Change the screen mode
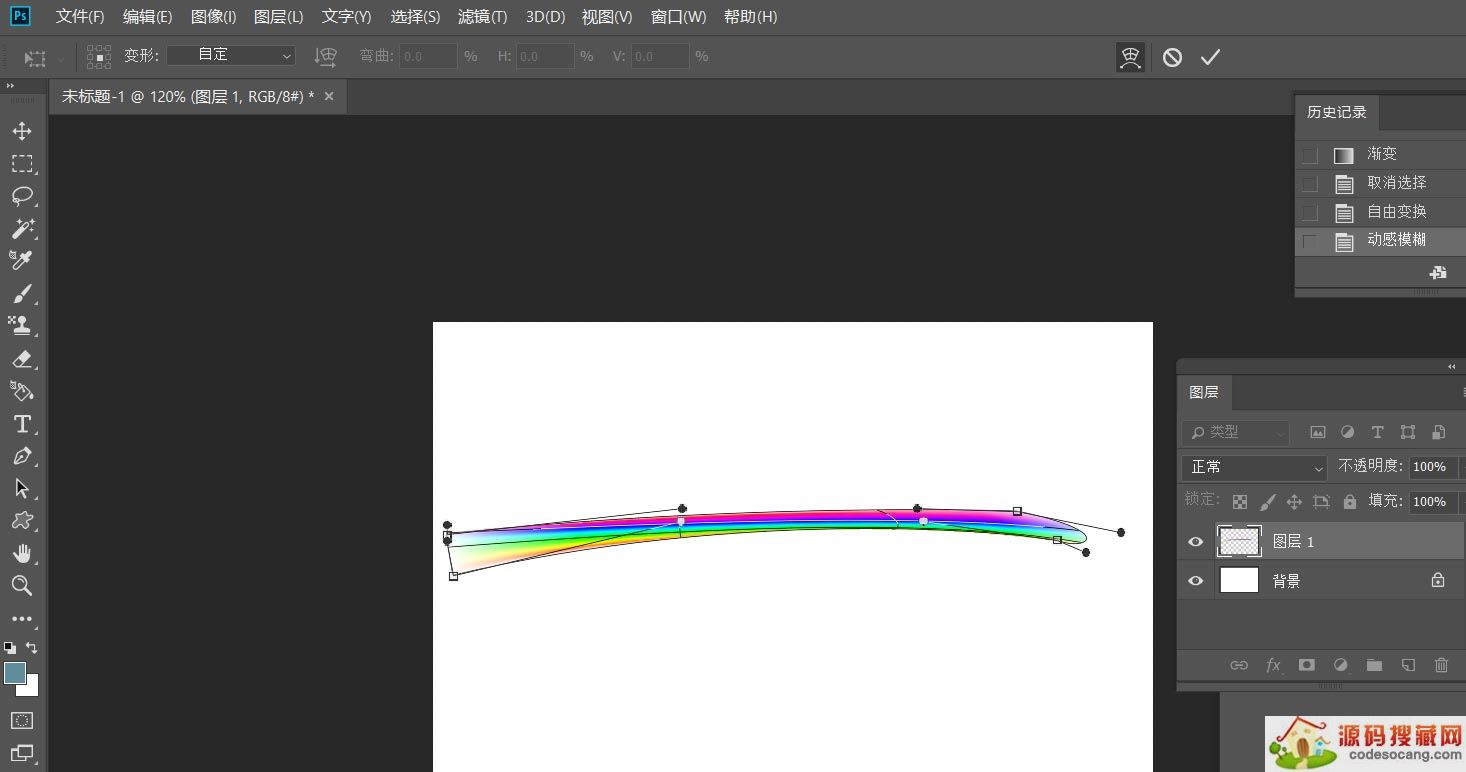Screen dimensions: 1466x772 22,753
